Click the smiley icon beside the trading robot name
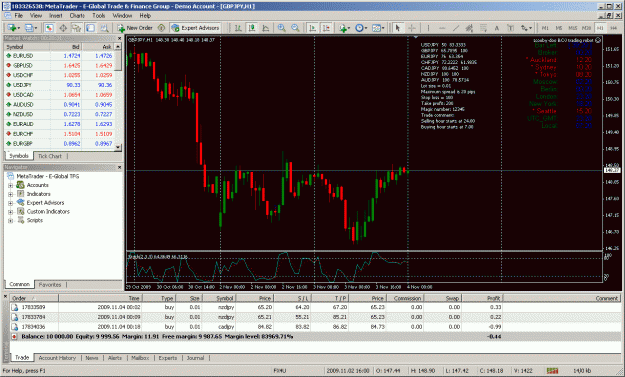This screenshot has height=377, width=625. [598, 40]
